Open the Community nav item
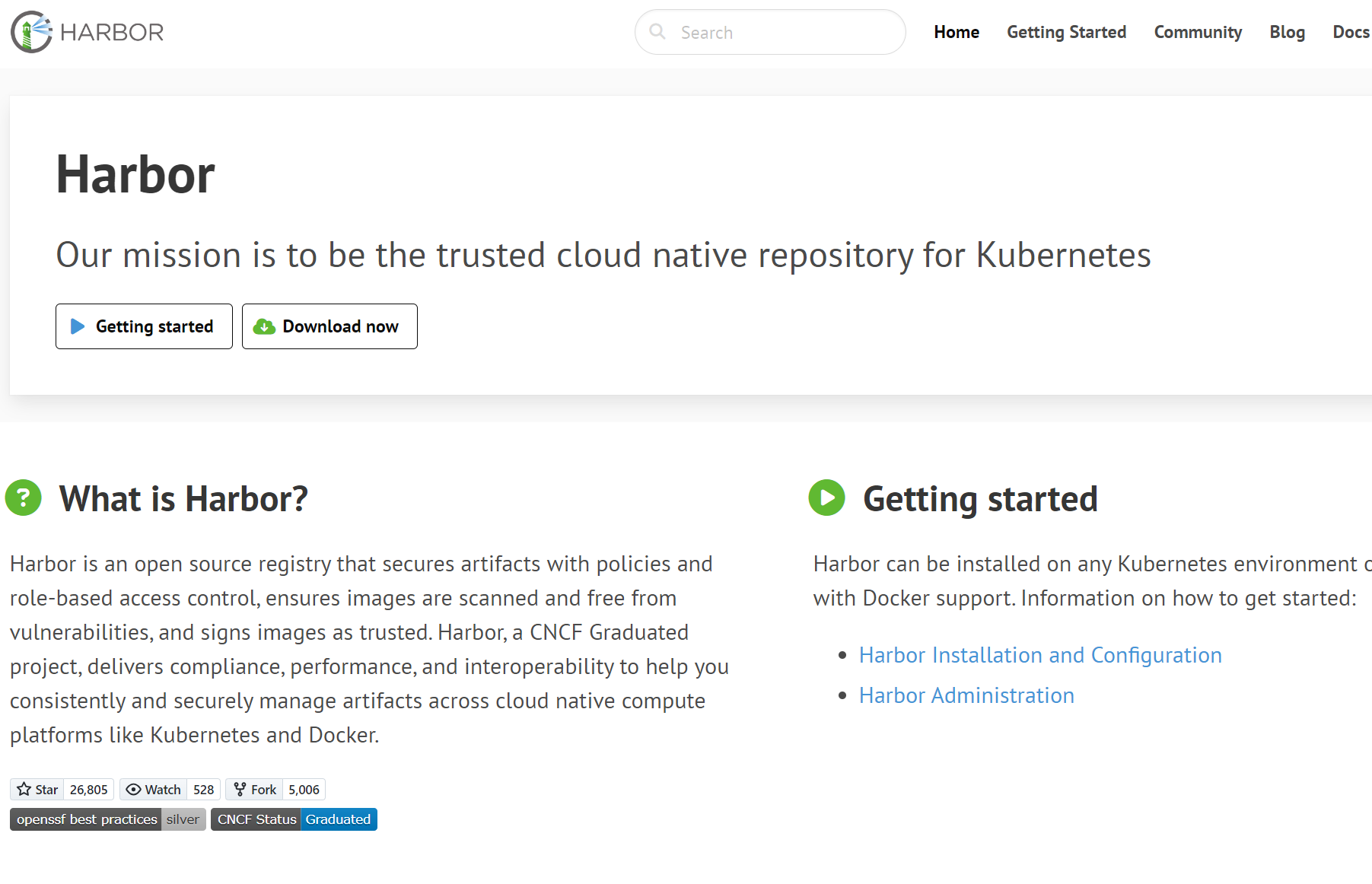The height and width of the screenshot is (884, 1372). [x=1198, y=32]
